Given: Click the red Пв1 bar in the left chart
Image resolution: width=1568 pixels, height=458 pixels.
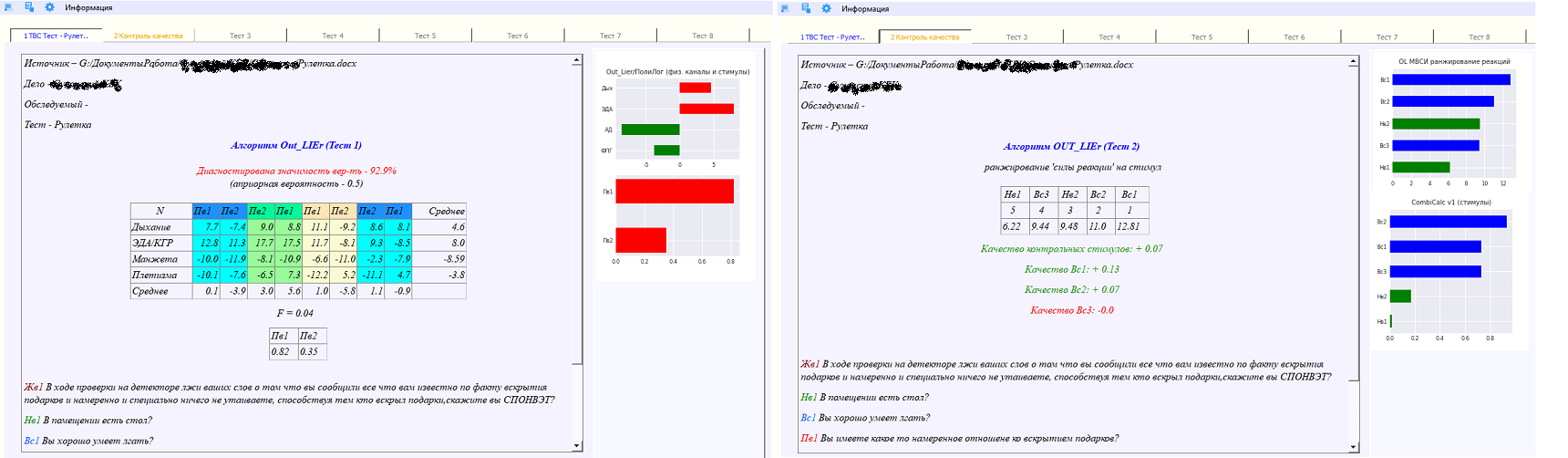Looking at the screenshot, I should 674,192.
